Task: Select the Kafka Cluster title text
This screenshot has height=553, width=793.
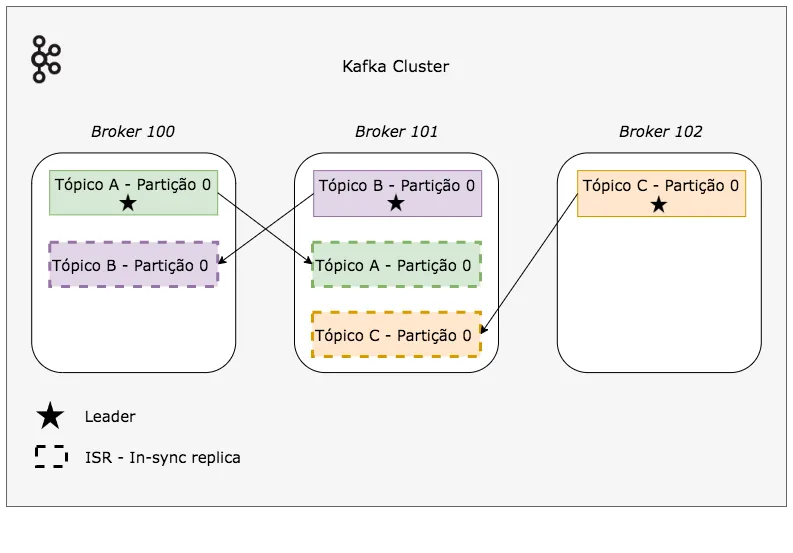Action: (396, 67)
